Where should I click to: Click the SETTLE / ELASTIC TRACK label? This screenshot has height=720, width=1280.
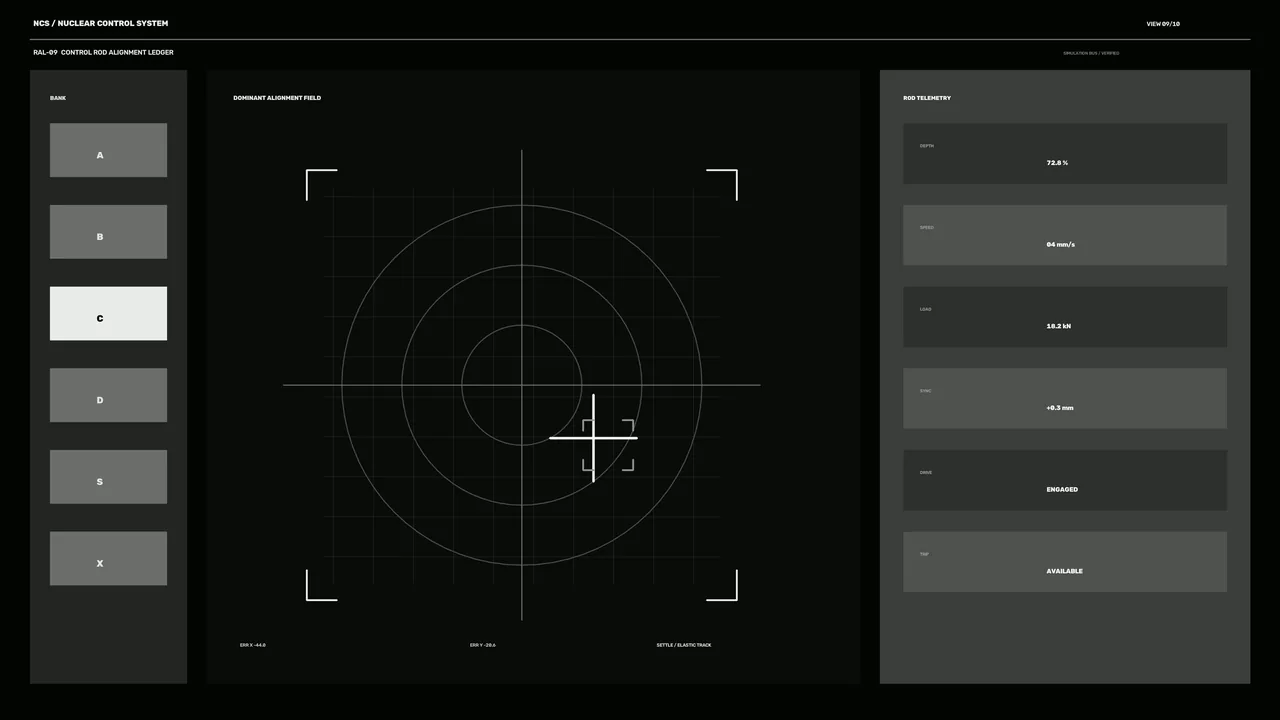click(x=684, y=645)
